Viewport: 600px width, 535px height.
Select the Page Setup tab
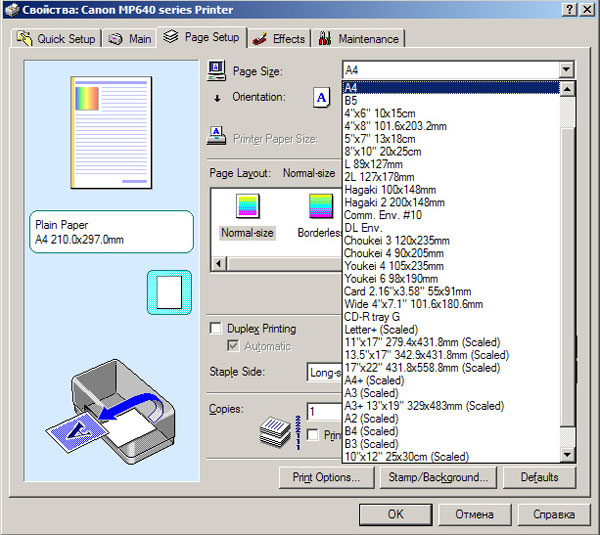[202, 37]
